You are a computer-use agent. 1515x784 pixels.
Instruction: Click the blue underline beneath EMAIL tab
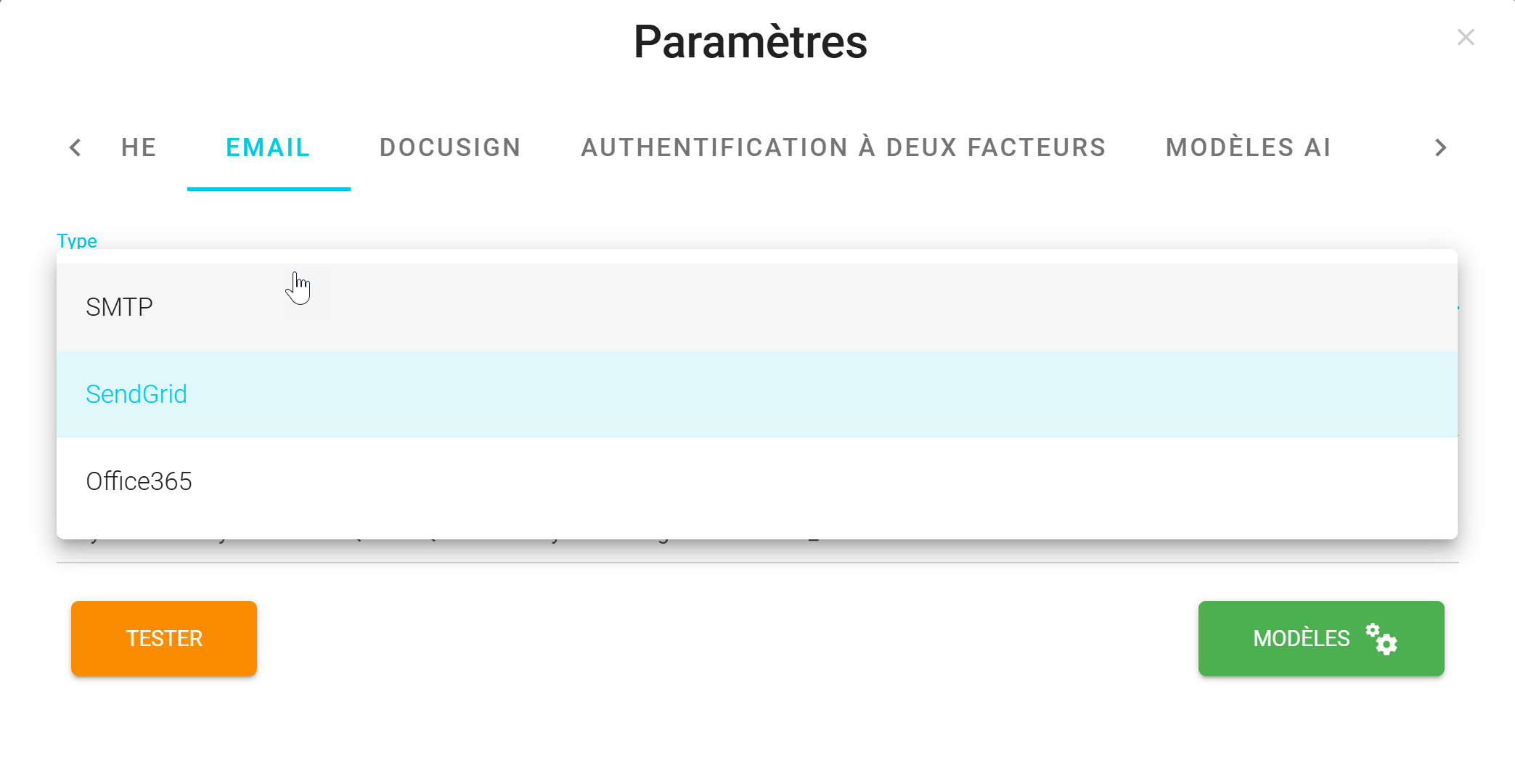269,189
